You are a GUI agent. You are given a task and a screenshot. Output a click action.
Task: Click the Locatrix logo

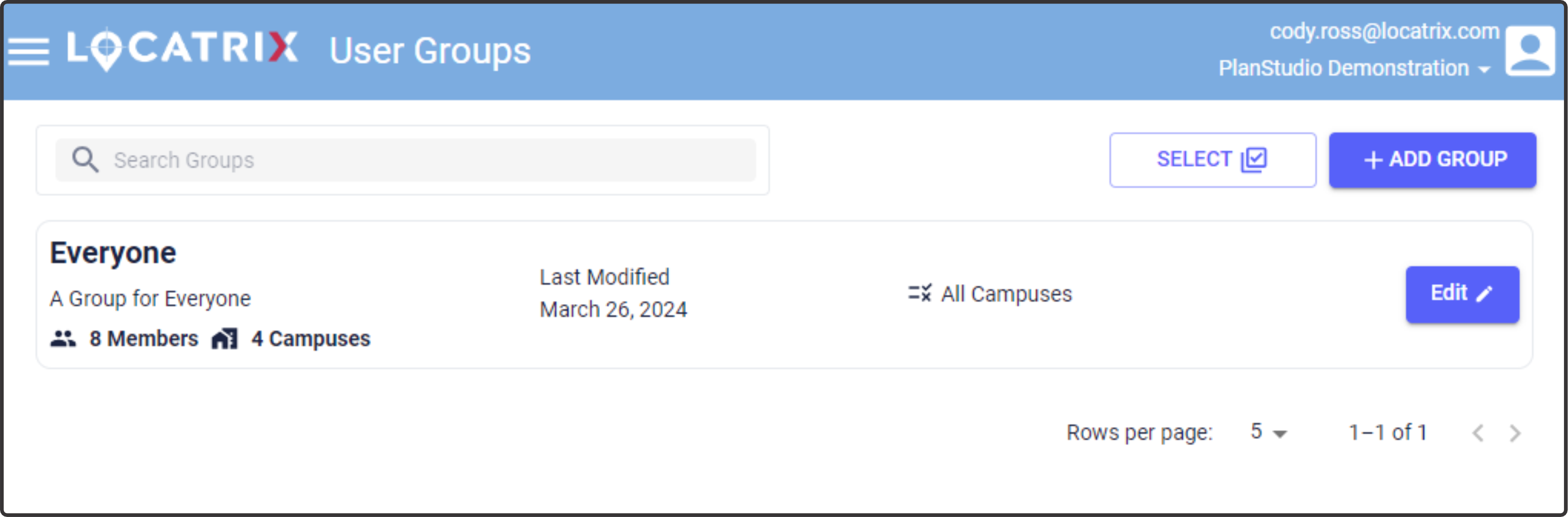pyautogui.click(x=183, y=49)
